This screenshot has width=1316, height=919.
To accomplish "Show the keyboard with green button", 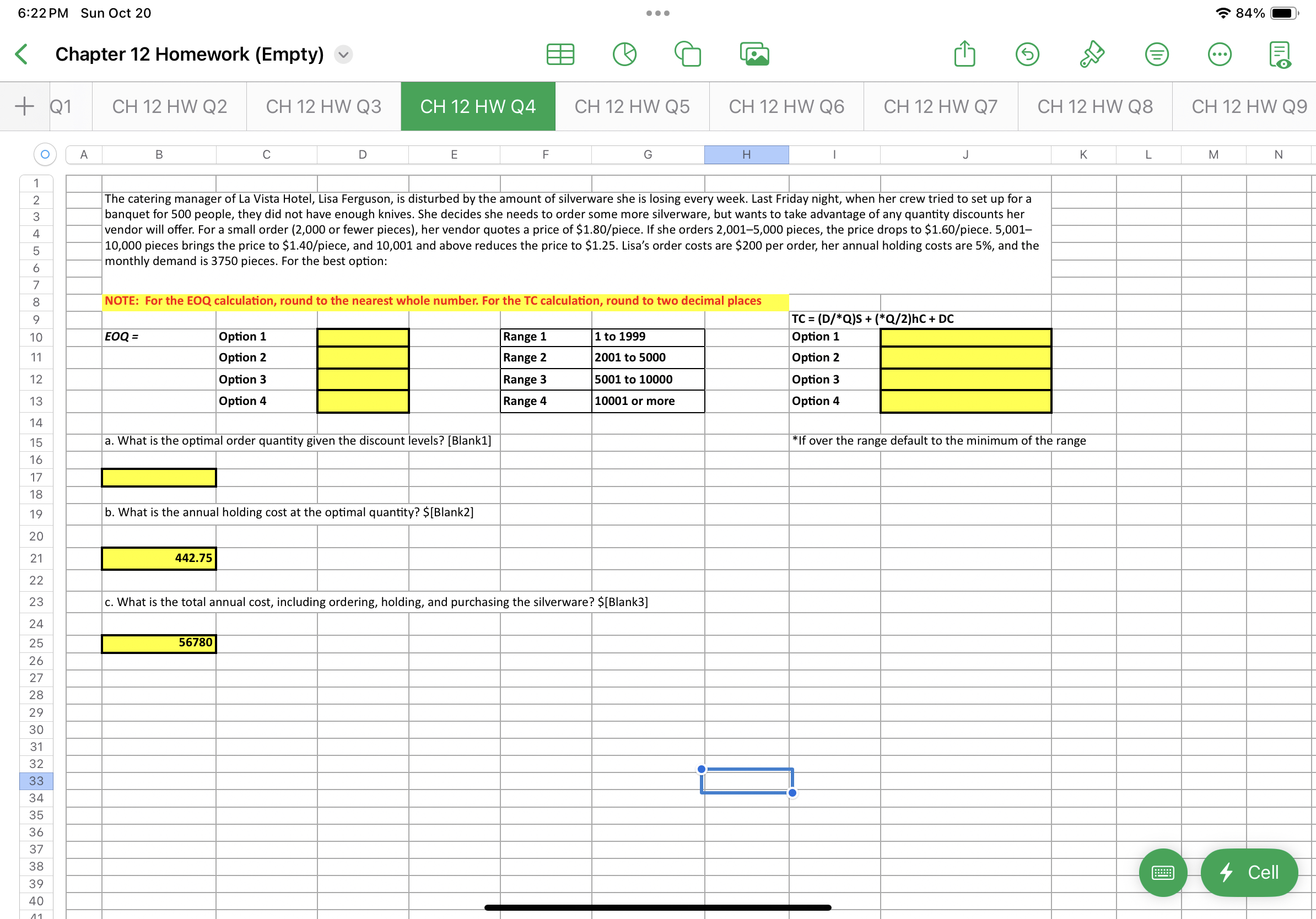I will pyautogui.click(x=1162, y=872).
